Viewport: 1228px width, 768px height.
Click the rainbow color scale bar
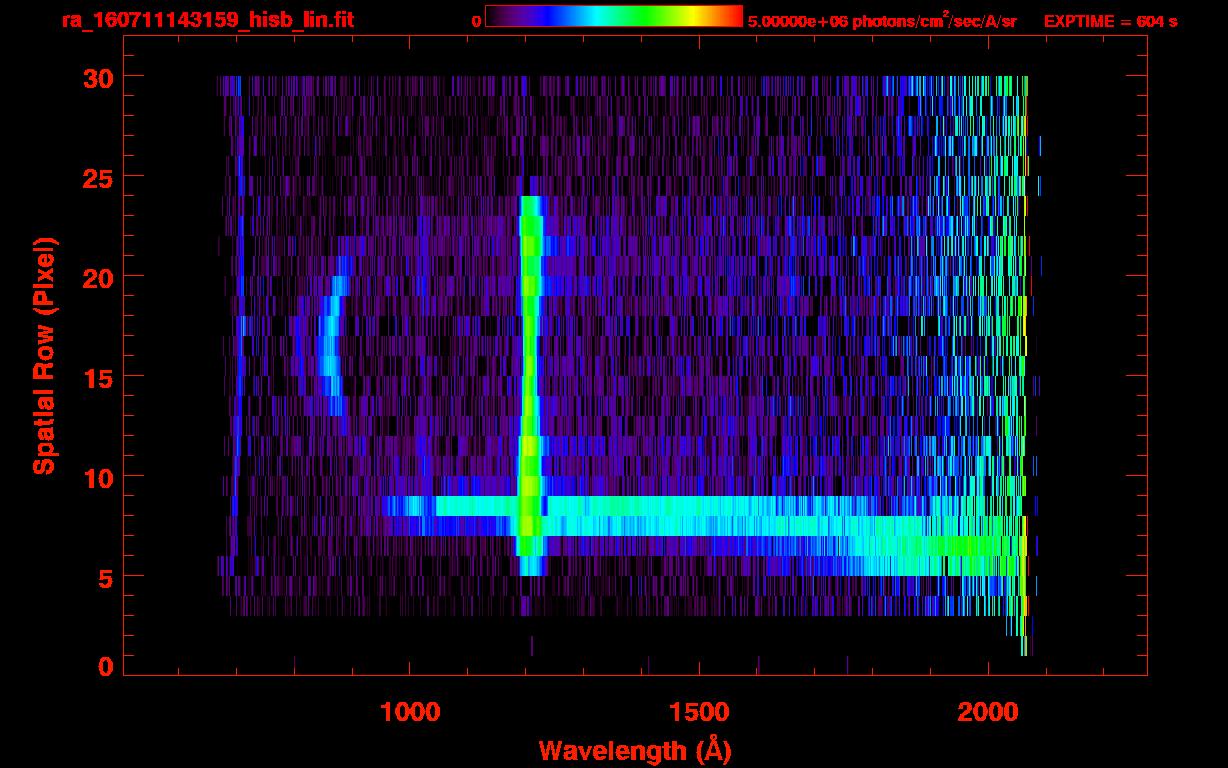(613, 16)
